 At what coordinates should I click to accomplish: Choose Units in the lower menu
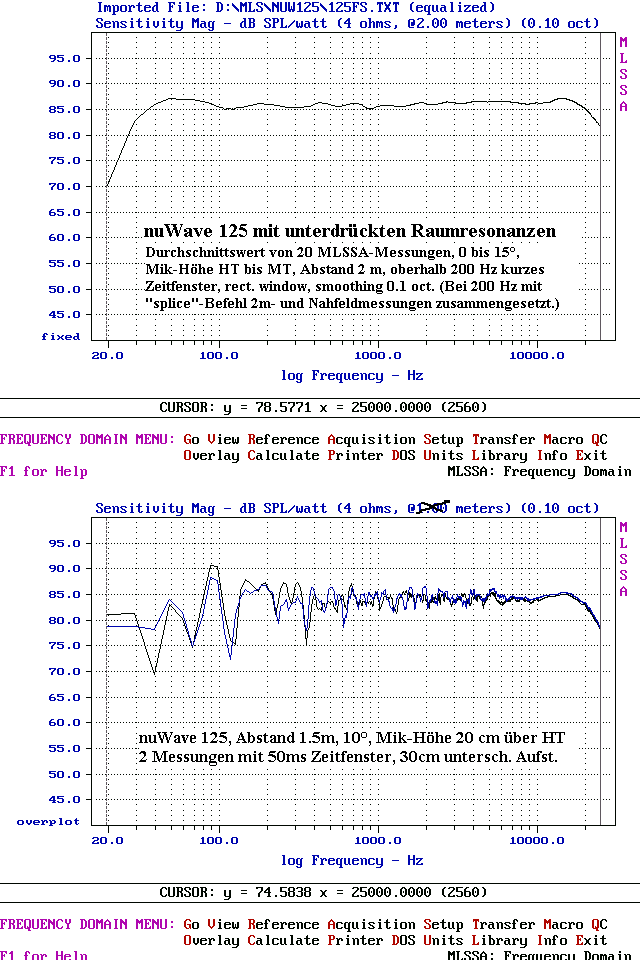point(443,940)
